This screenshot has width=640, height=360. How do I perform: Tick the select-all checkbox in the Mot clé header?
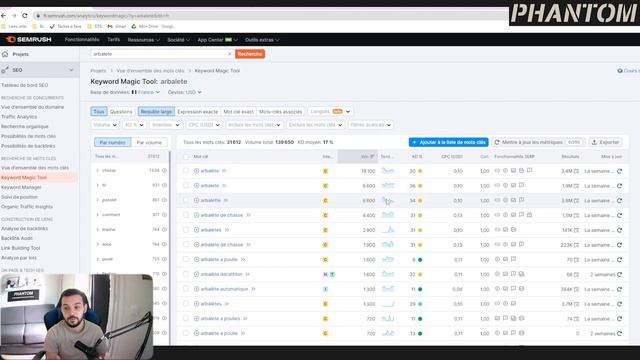pyautogui.click(x=186, y=157)
